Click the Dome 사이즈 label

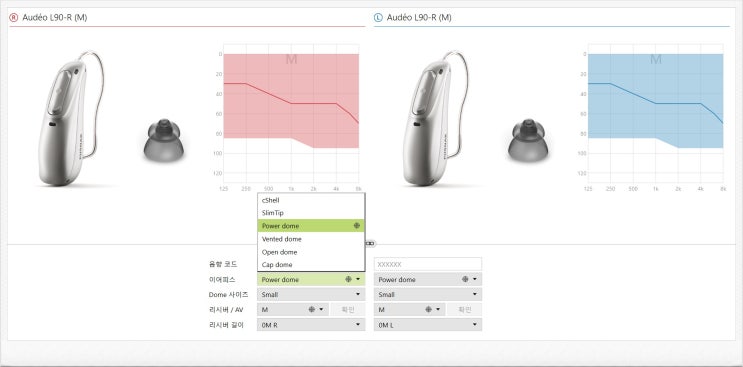(x=228, y=295)
